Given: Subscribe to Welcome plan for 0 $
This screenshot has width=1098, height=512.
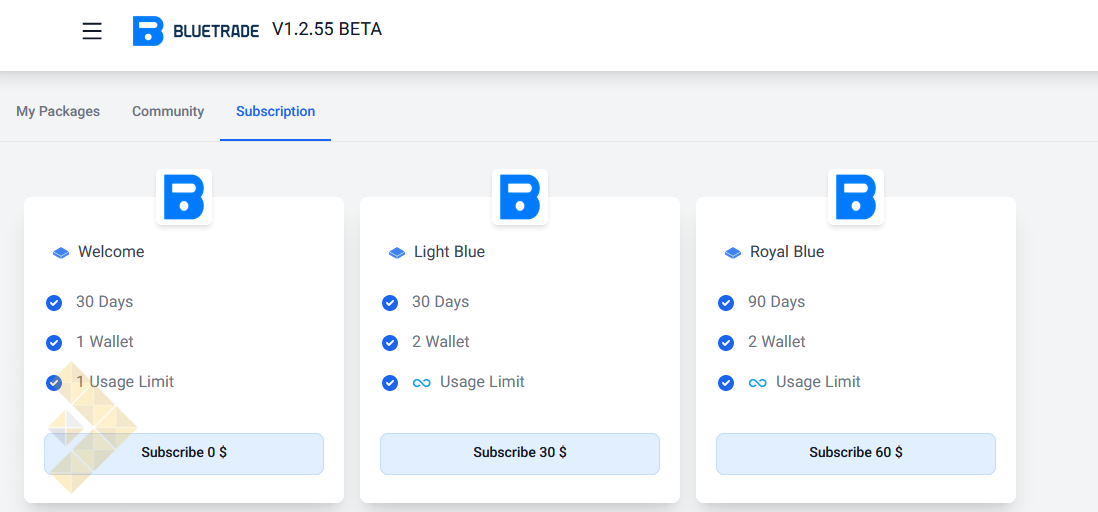Looking at the screenshot, I should tap(184, 453).
